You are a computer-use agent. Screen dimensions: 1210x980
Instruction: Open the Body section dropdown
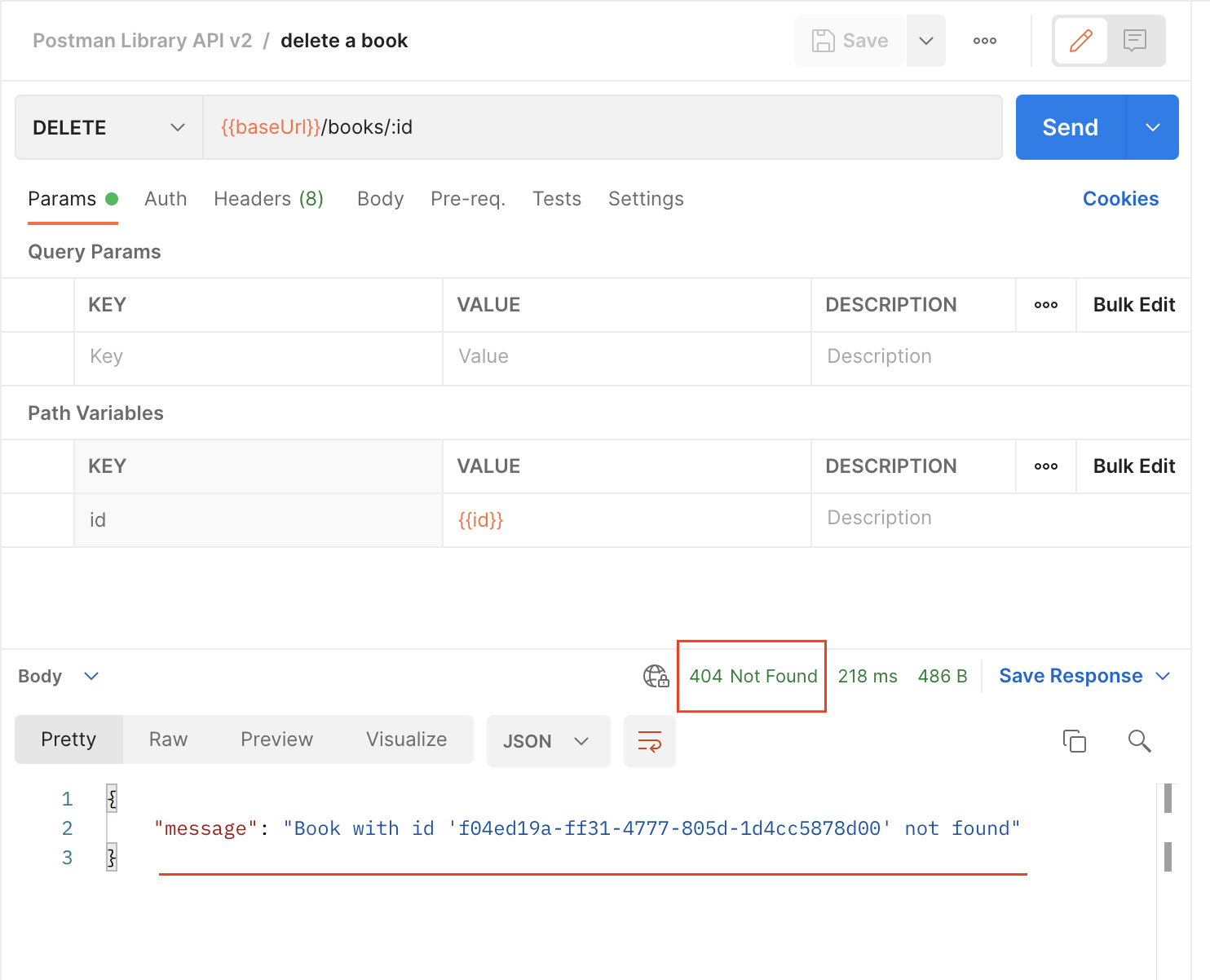91,676
